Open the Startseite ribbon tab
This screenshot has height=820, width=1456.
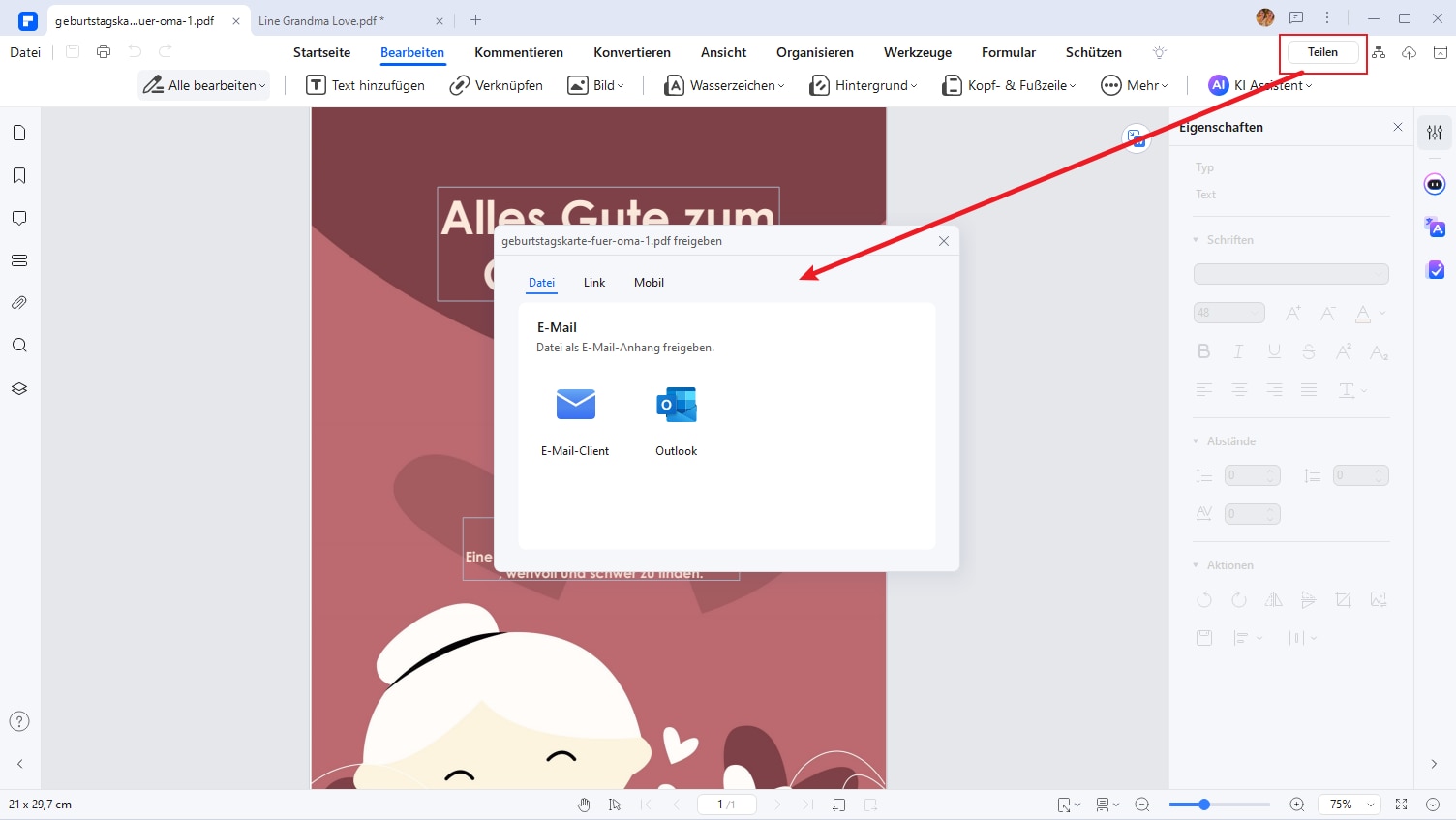click(321, 52)
